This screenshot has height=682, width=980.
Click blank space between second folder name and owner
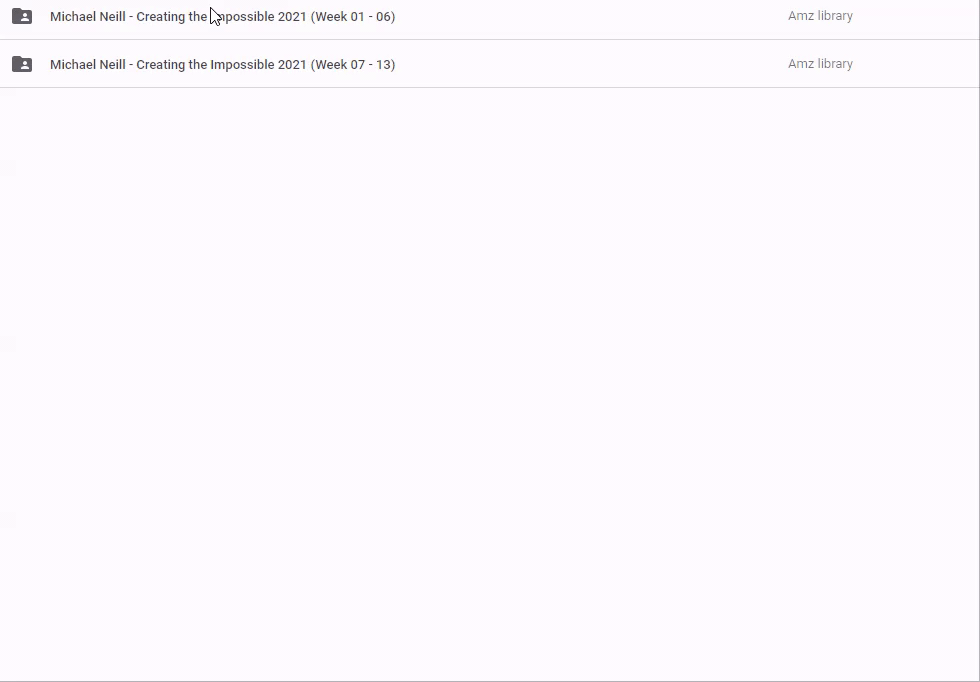pyautogui.click(x=590, y=65)
